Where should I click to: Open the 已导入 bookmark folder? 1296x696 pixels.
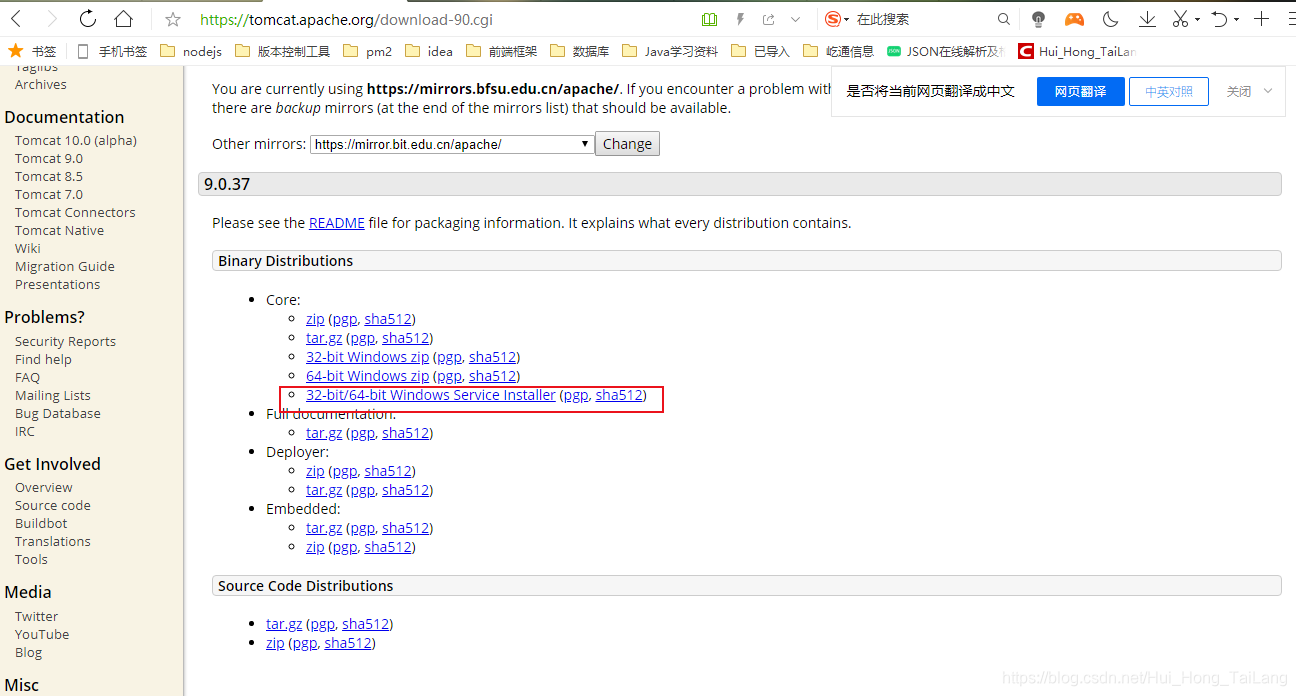[760, 51]
